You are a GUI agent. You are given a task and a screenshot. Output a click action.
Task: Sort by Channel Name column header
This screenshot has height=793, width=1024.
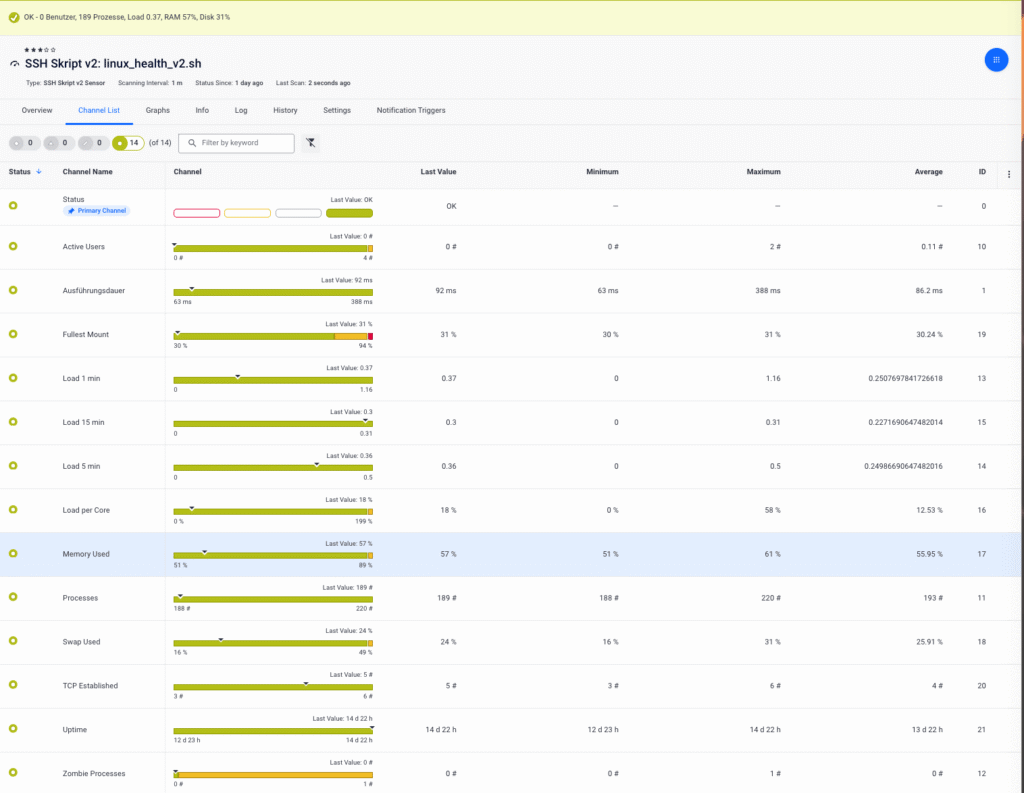point(88,172)
